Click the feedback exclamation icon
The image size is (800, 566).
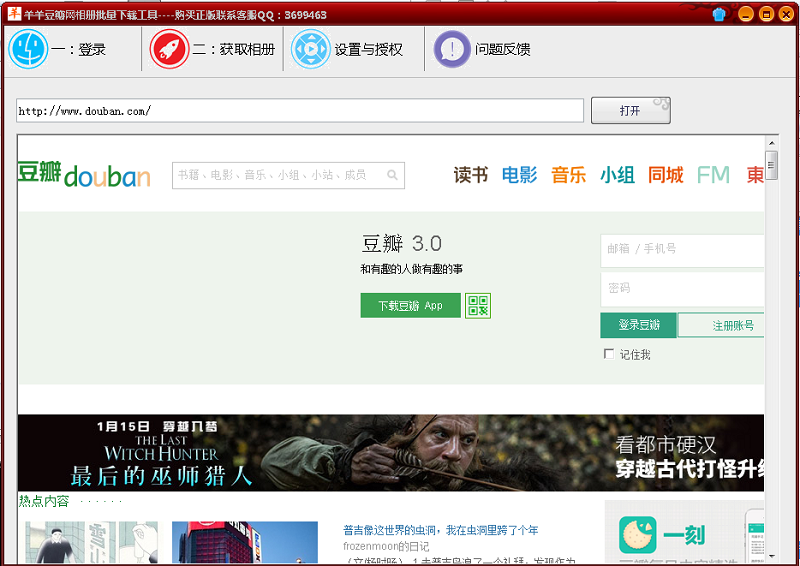click(x=452, y=49)
